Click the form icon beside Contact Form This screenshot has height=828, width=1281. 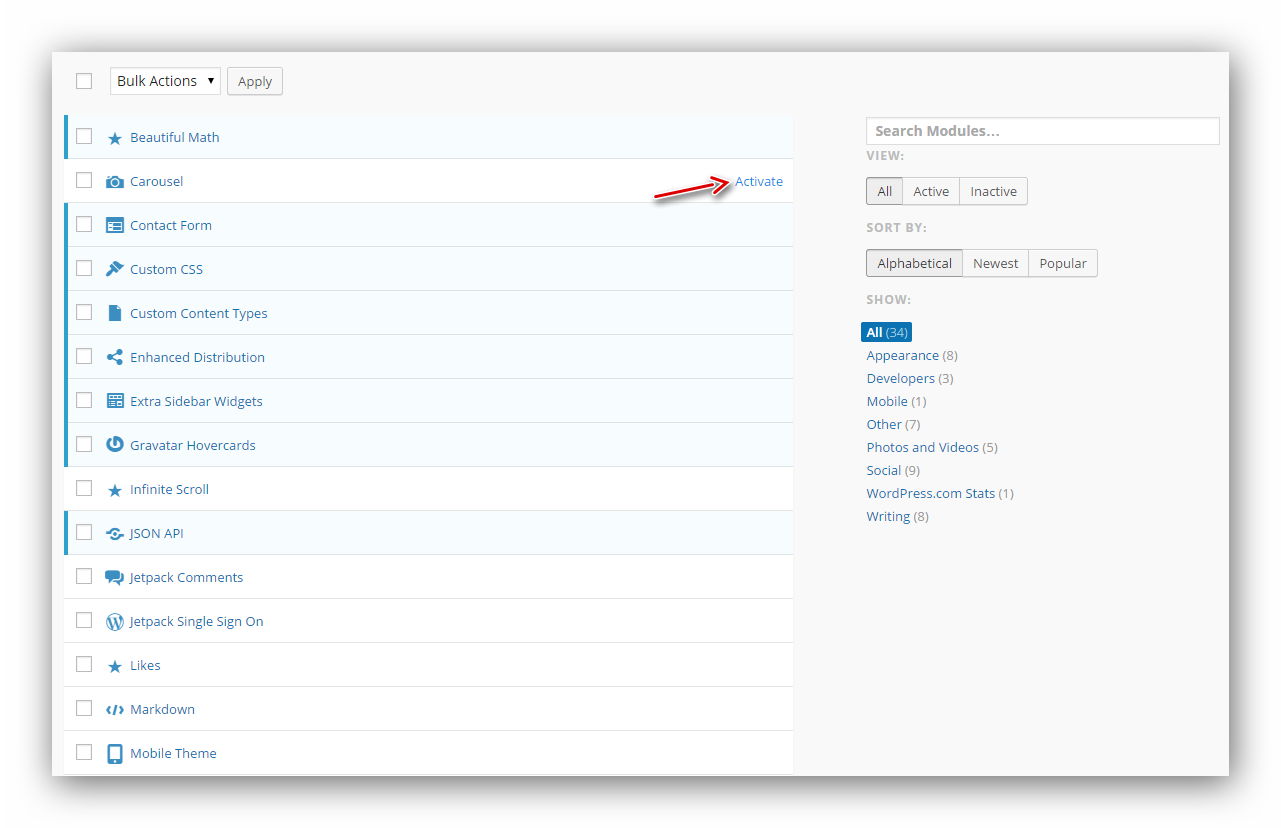[115, 226]
